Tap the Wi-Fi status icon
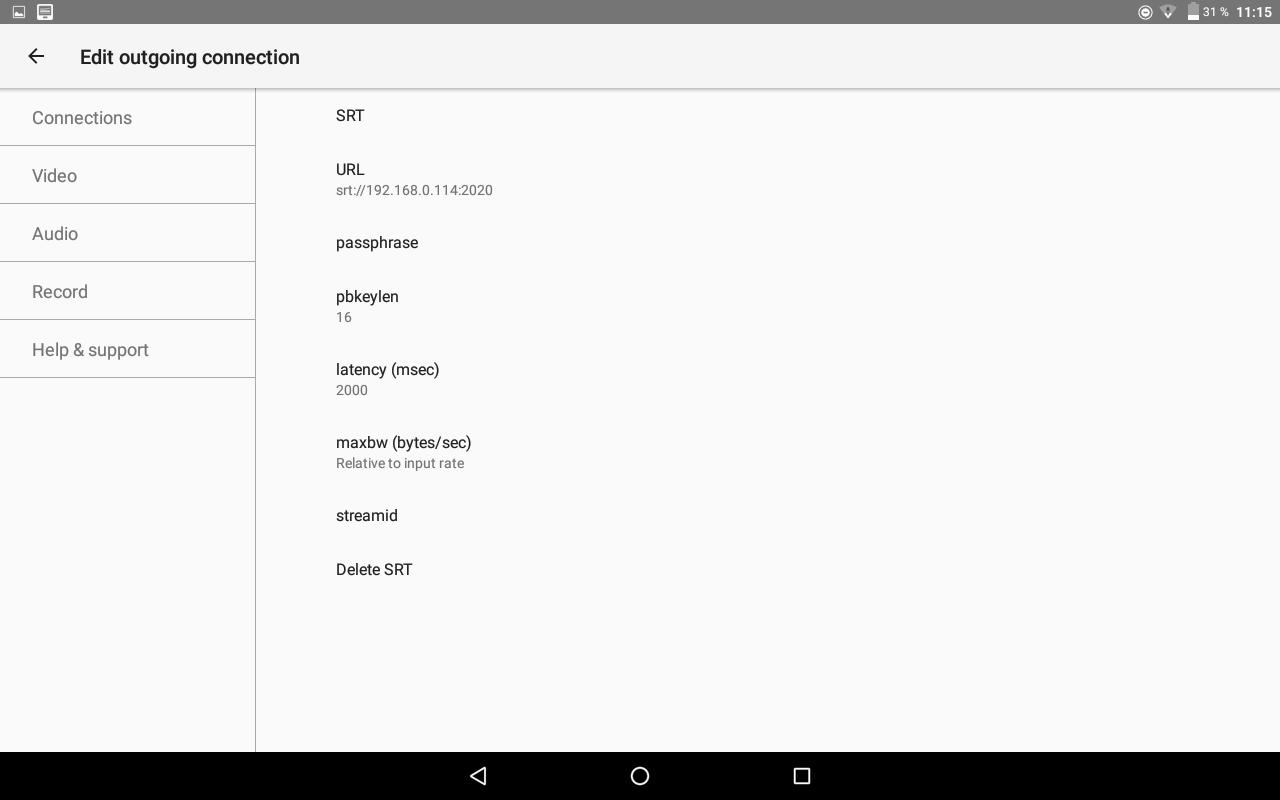1280x800 pixels. [x=1168, y=12]
